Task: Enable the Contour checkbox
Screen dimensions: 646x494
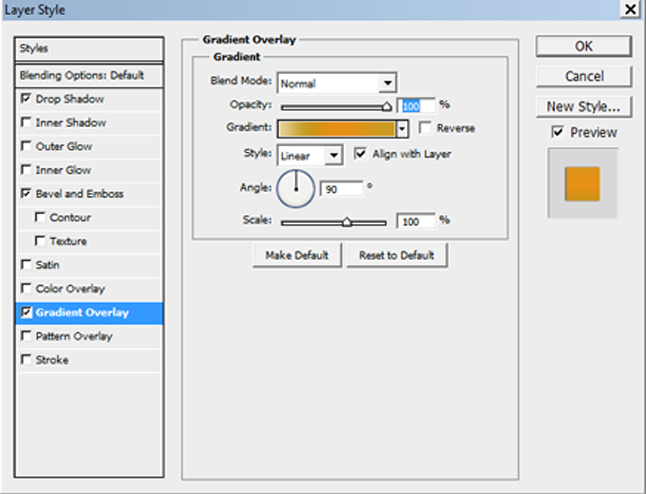Action: point(40,217)
